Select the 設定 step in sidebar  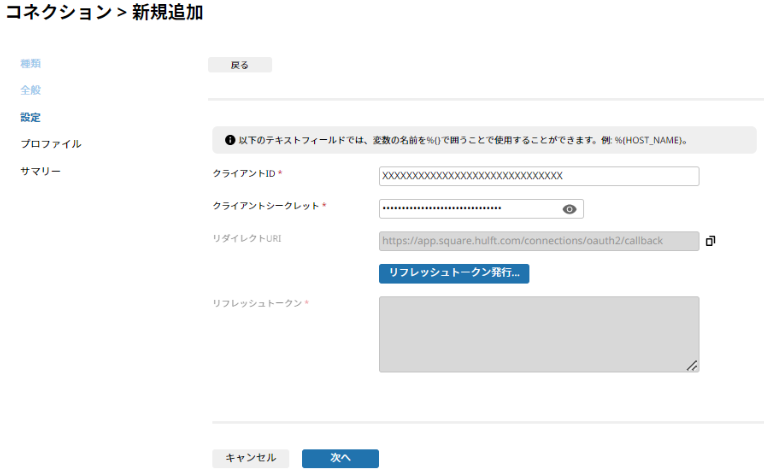[30, 117]
